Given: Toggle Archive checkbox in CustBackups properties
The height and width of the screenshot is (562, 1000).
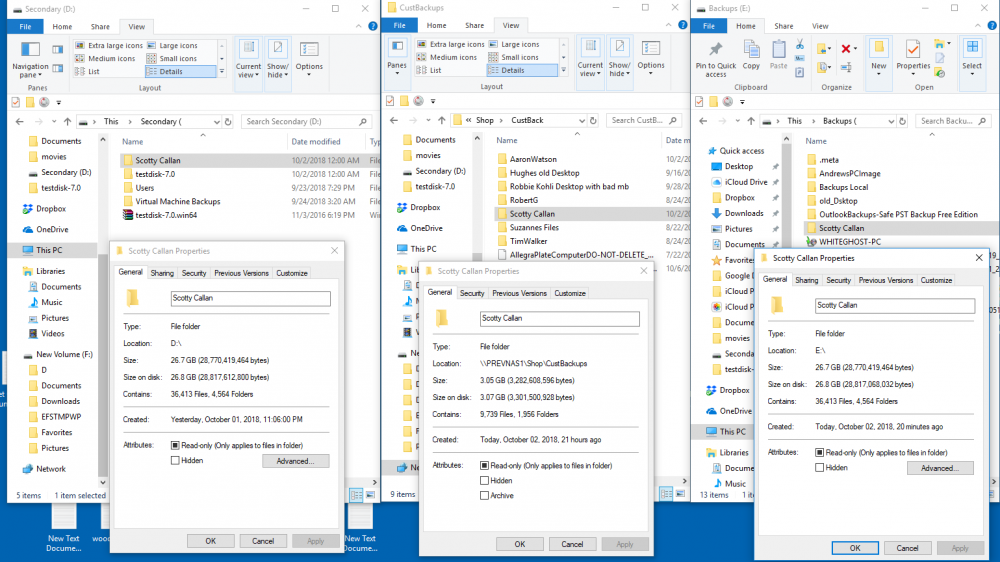Looking at the screenshot, I should [485, 496].
